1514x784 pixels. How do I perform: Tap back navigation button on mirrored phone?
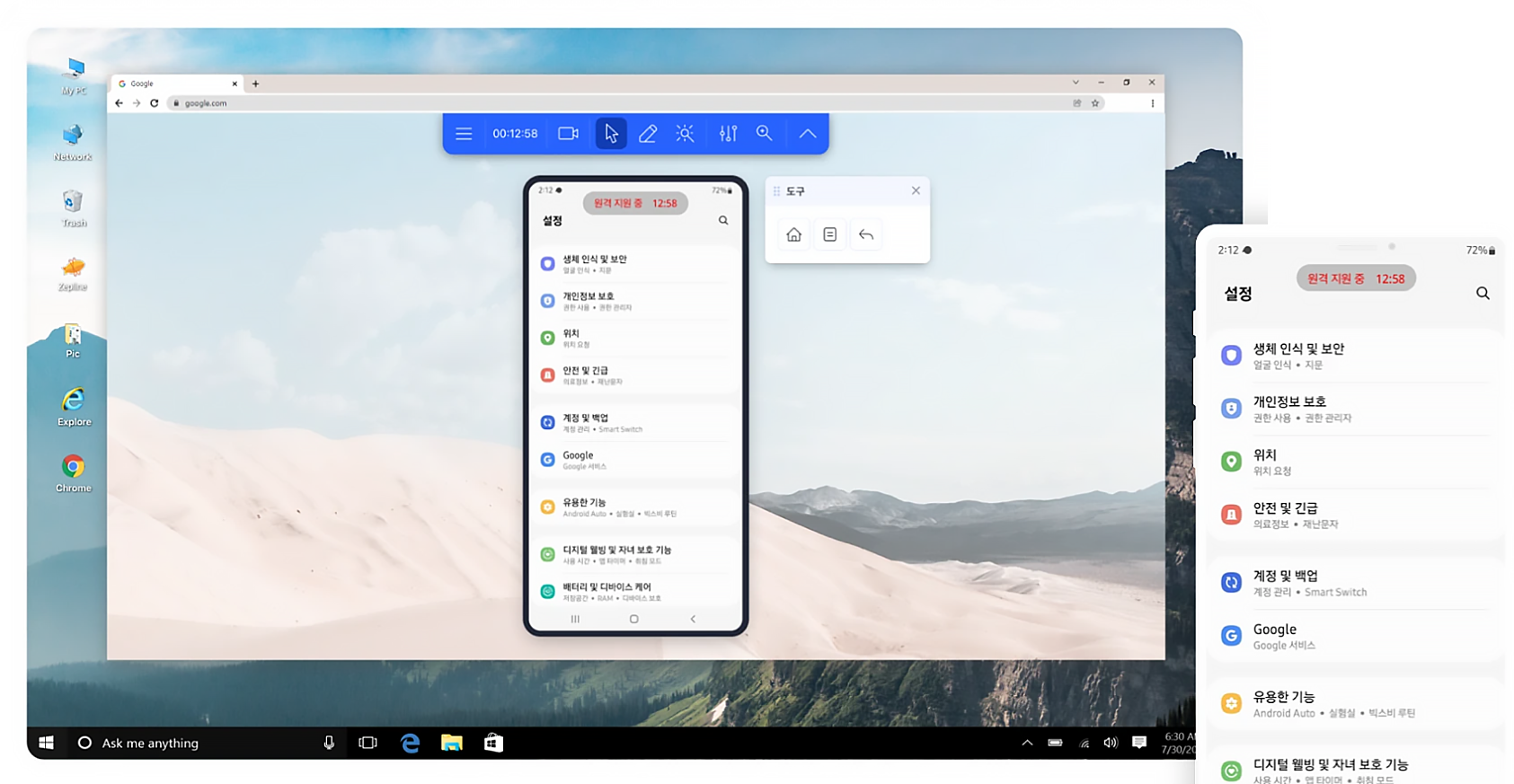coord(693,619)
